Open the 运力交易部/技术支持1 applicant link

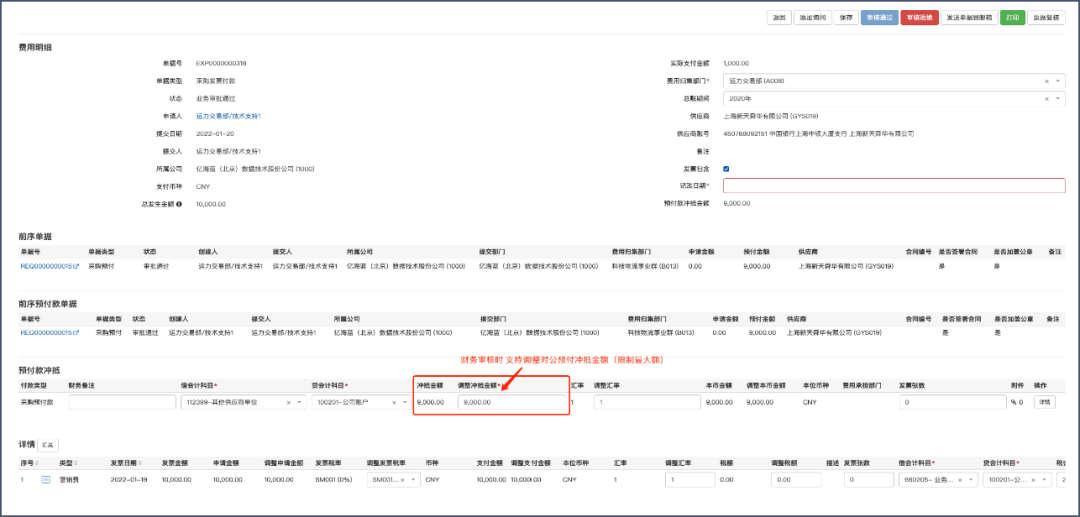[228, 116]
